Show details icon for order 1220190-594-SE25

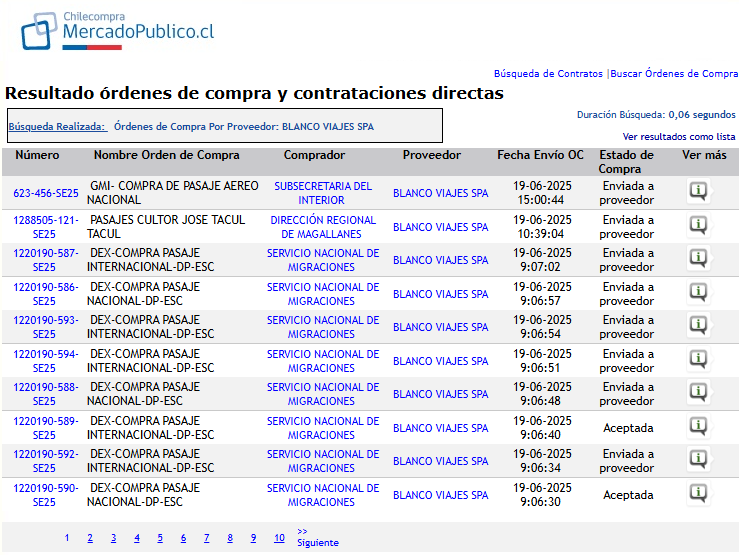(x=699, y=360)
